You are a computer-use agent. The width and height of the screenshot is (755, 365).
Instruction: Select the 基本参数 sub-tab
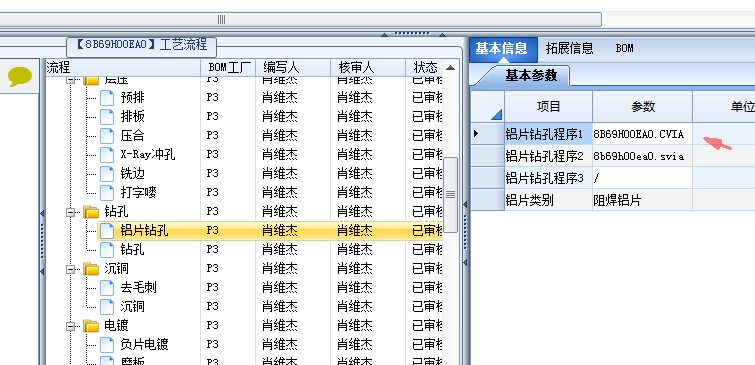coord(531,76)
